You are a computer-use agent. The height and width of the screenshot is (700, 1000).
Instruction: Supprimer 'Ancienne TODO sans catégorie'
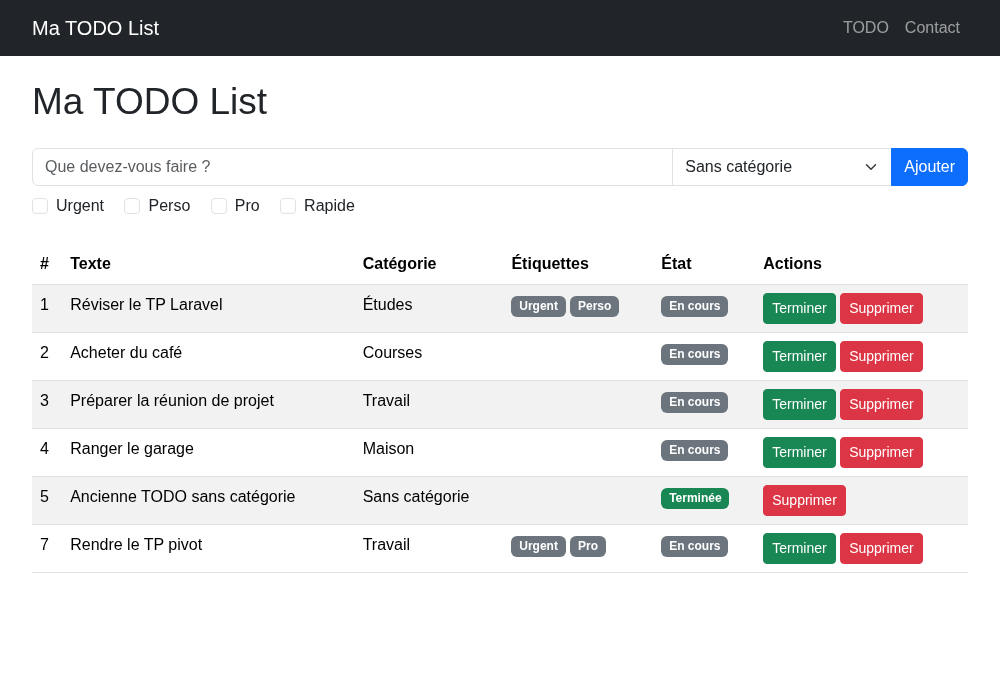[x=804, y=500]
